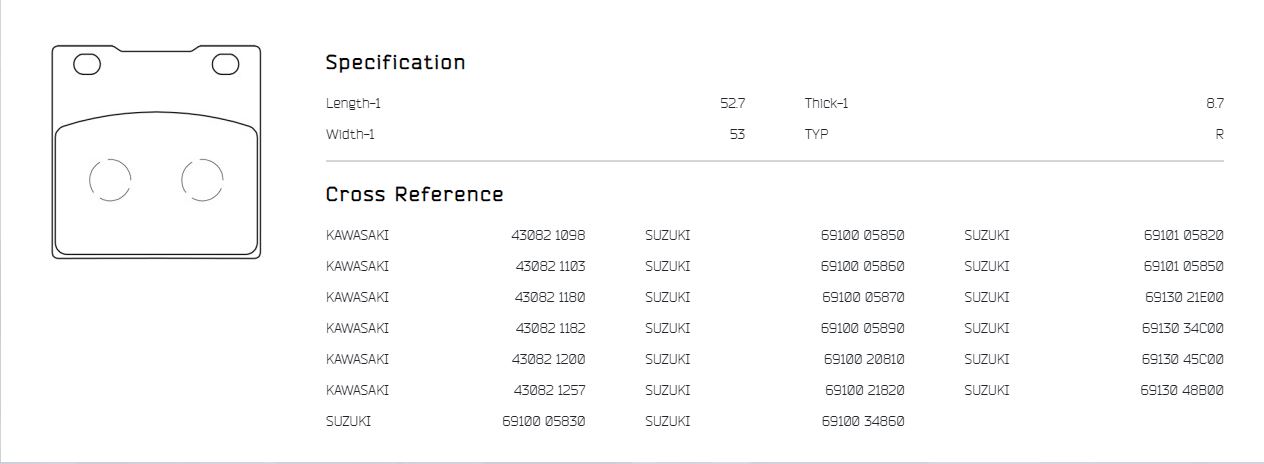1264x464 pixels.
Task: Click Suzuki part number 69130 21E00
Action: tap(1184, 298)
